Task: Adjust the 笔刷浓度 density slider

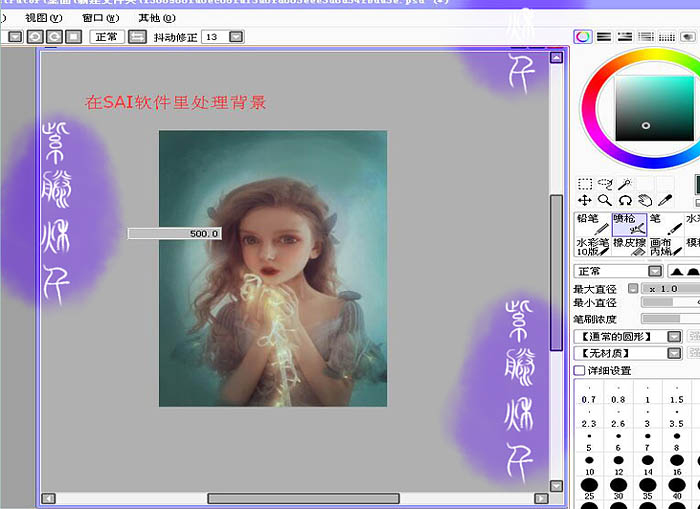Action: 671,318
